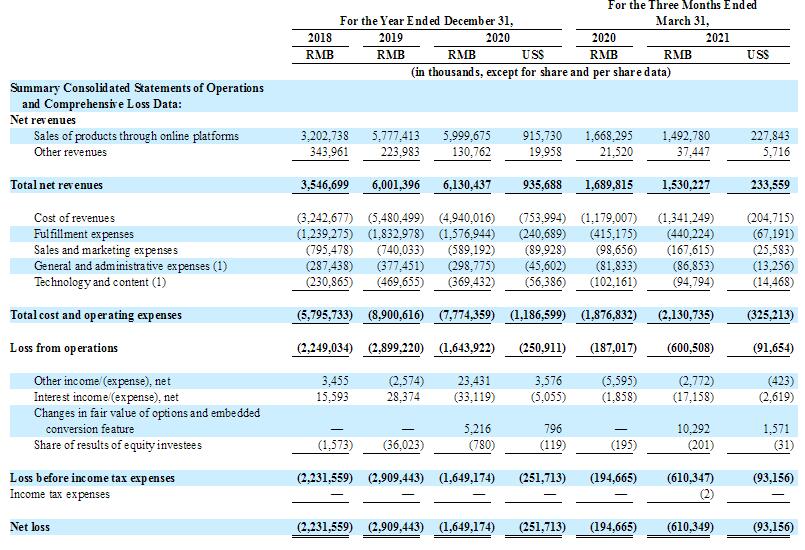Click total net revenues 3,546,699
805x550 pixels.
coord(324,185)
